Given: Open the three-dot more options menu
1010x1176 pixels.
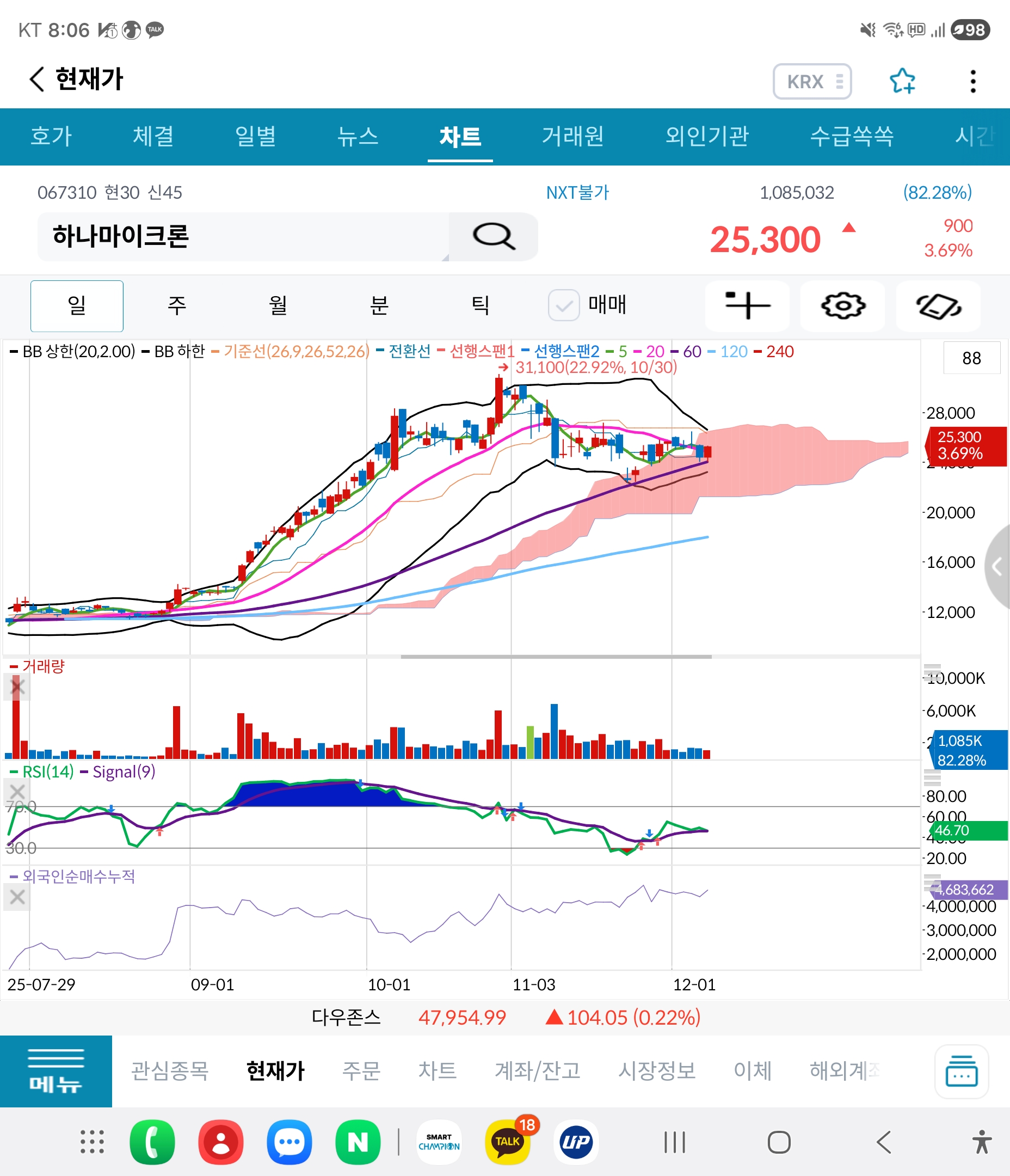Looking at the screenshot, I should pyautogui.click(x=972, y=81).
